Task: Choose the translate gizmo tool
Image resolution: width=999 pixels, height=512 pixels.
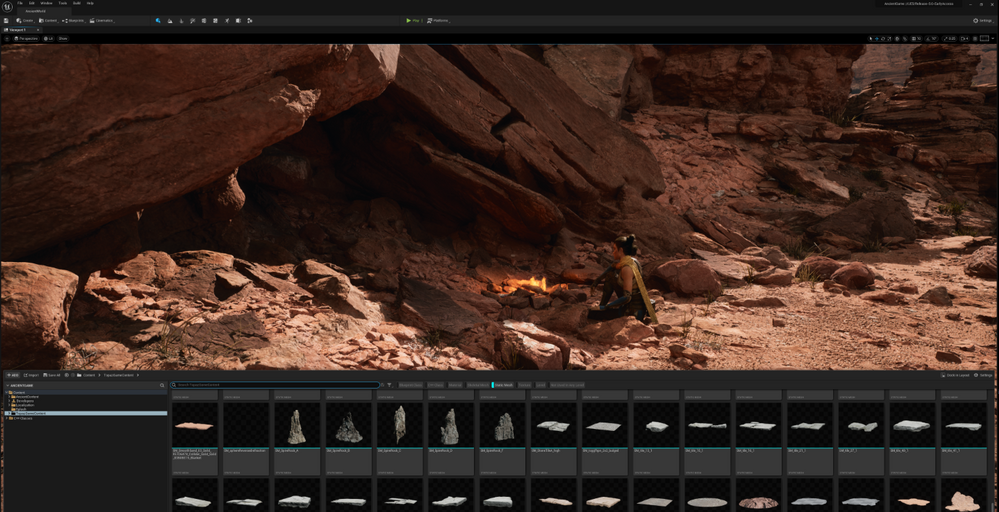Action: pos(877,38)
